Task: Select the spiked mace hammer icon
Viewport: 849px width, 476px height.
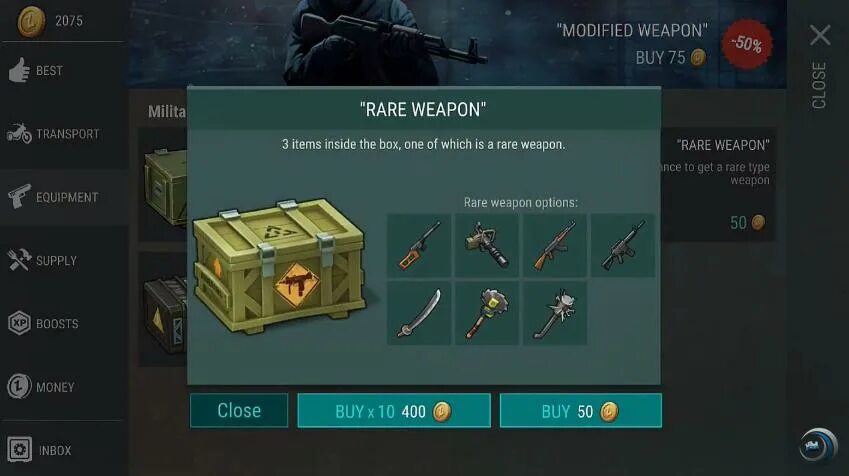Action: [x=486, y=313]
